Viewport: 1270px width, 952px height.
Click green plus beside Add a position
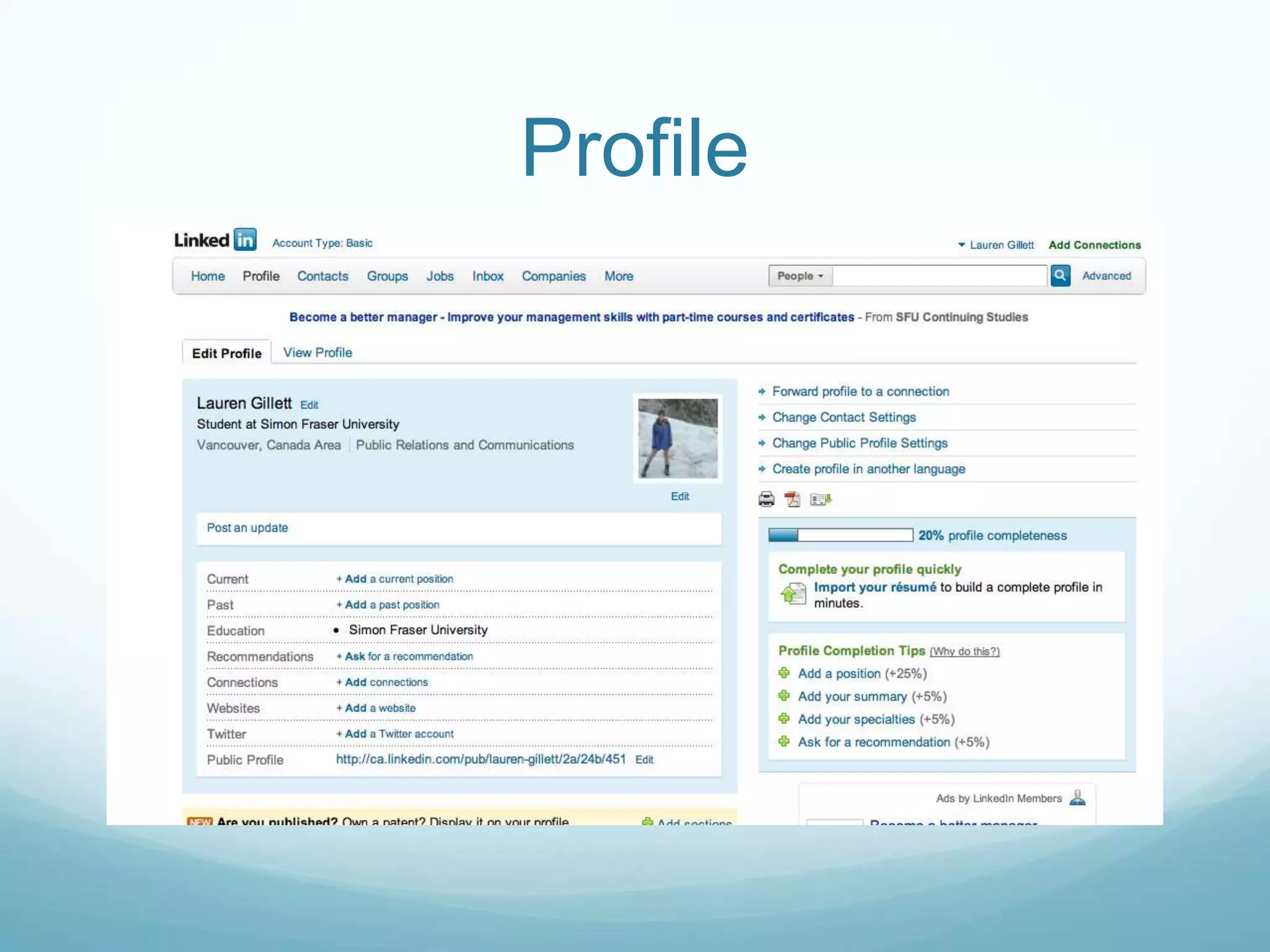(784, 673)
